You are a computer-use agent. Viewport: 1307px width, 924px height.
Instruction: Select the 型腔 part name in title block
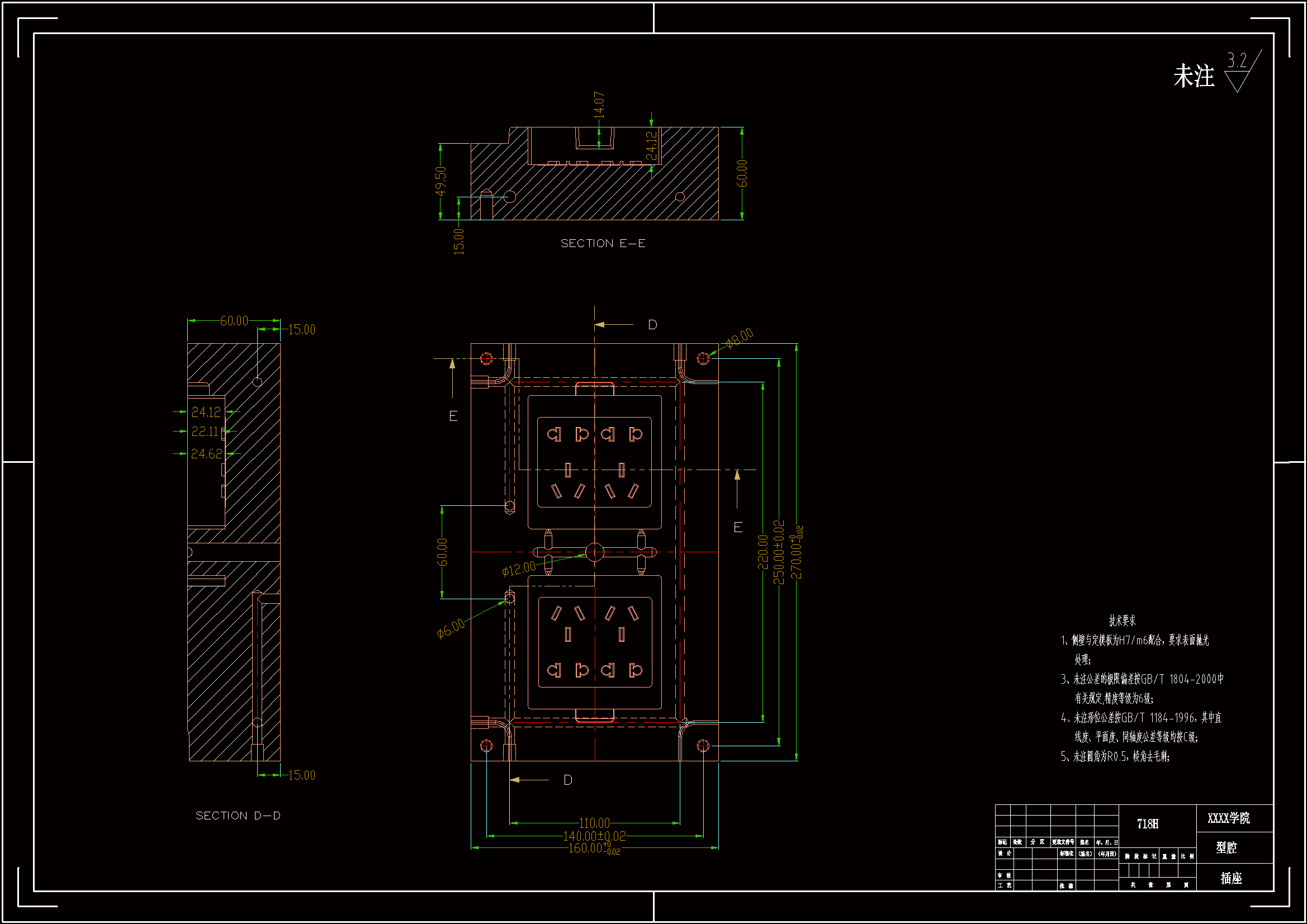click(x=1226, y=847)
